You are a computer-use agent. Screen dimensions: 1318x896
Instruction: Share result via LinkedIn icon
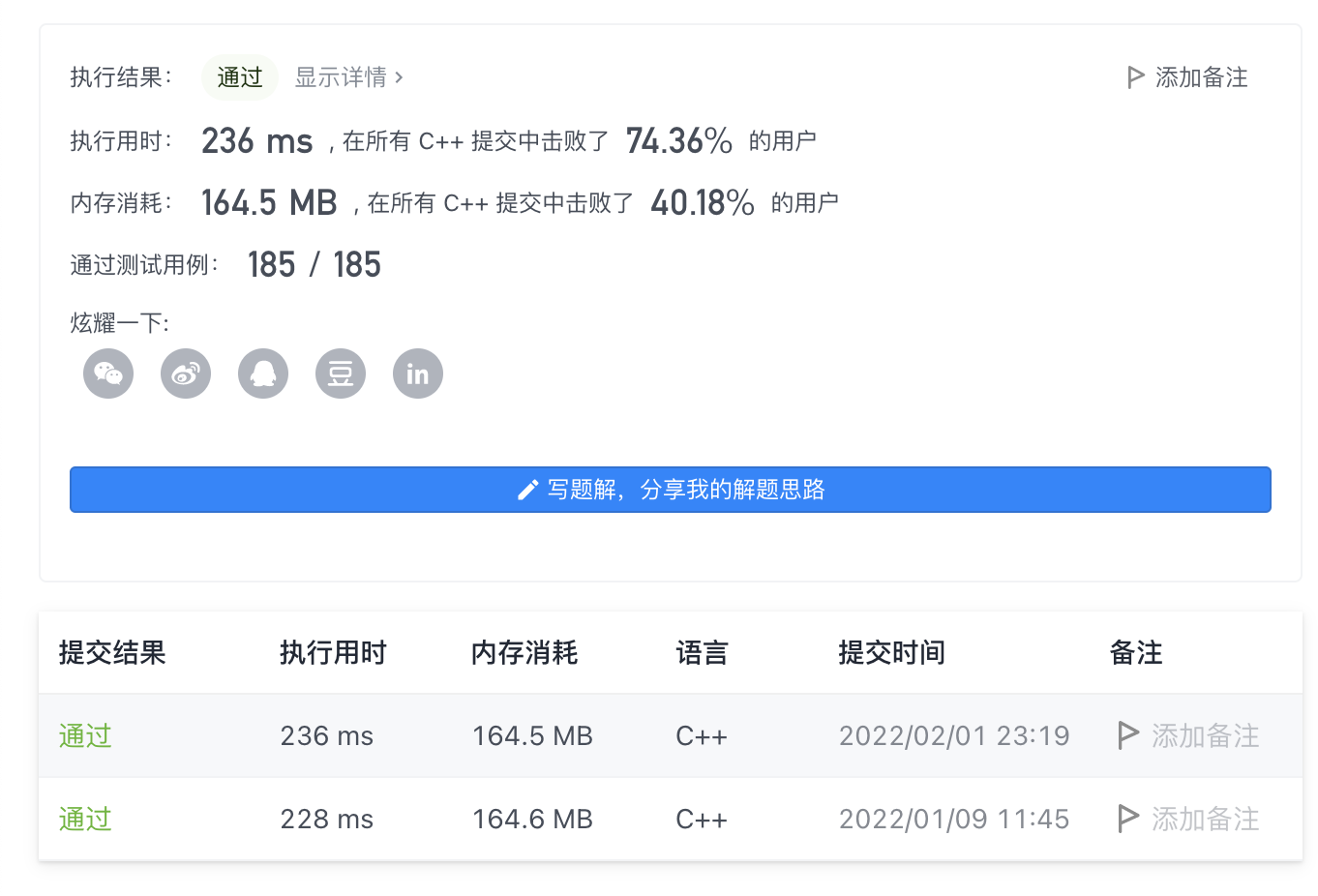click(x=418, y=373)
